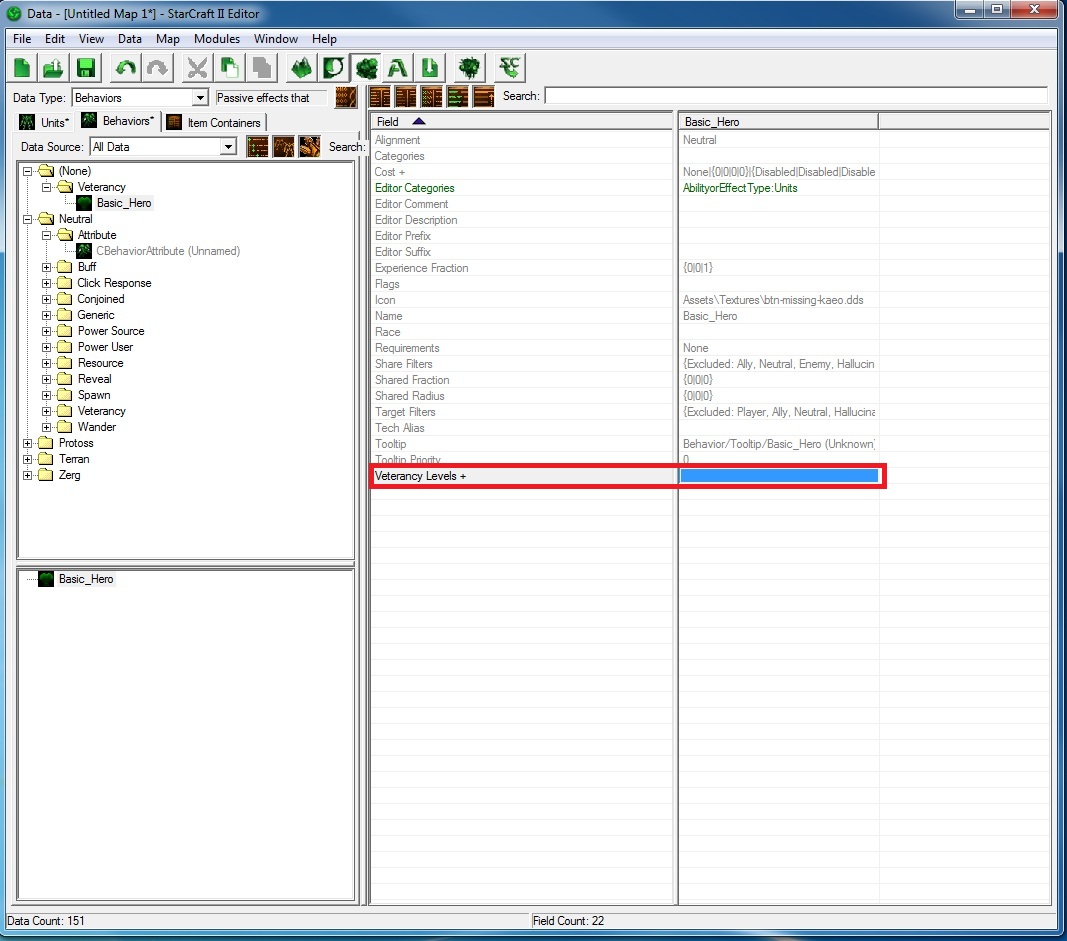Open the View menu

(x=91, y=39)
